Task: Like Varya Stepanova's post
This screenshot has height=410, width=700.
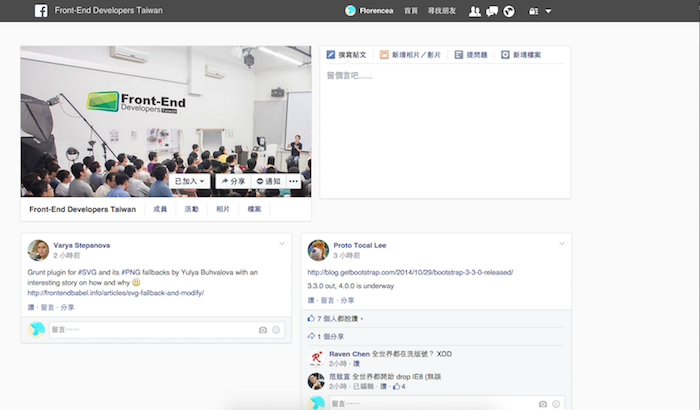Action: coord(31,307)
